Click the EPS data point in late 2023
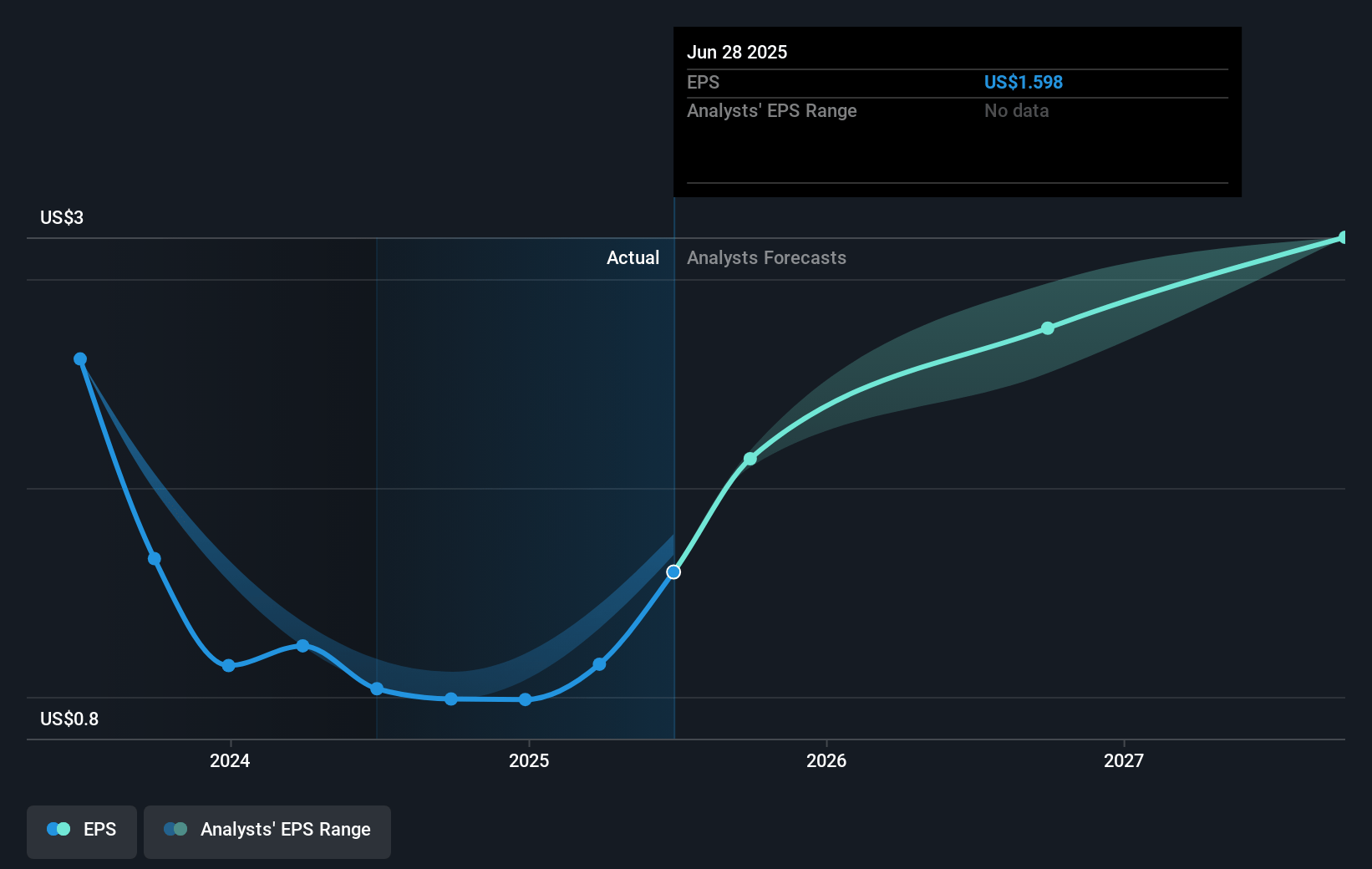This screenshot has height=869, width=1372. pyautogui.click(x=155, y=559)
